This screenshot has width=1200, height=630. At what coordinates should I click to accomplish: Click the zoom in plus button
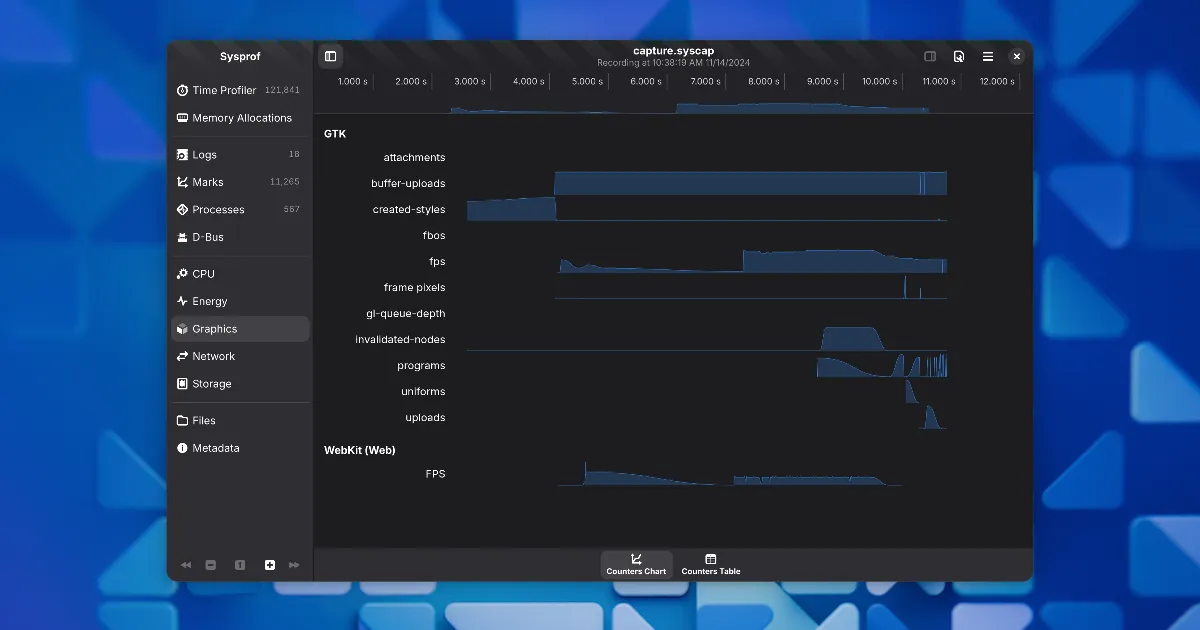pos(270,565)
